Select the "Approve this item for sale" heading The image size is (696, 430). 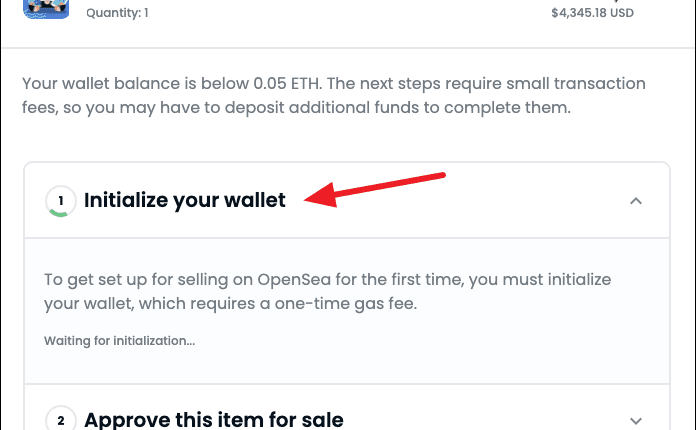214,420
